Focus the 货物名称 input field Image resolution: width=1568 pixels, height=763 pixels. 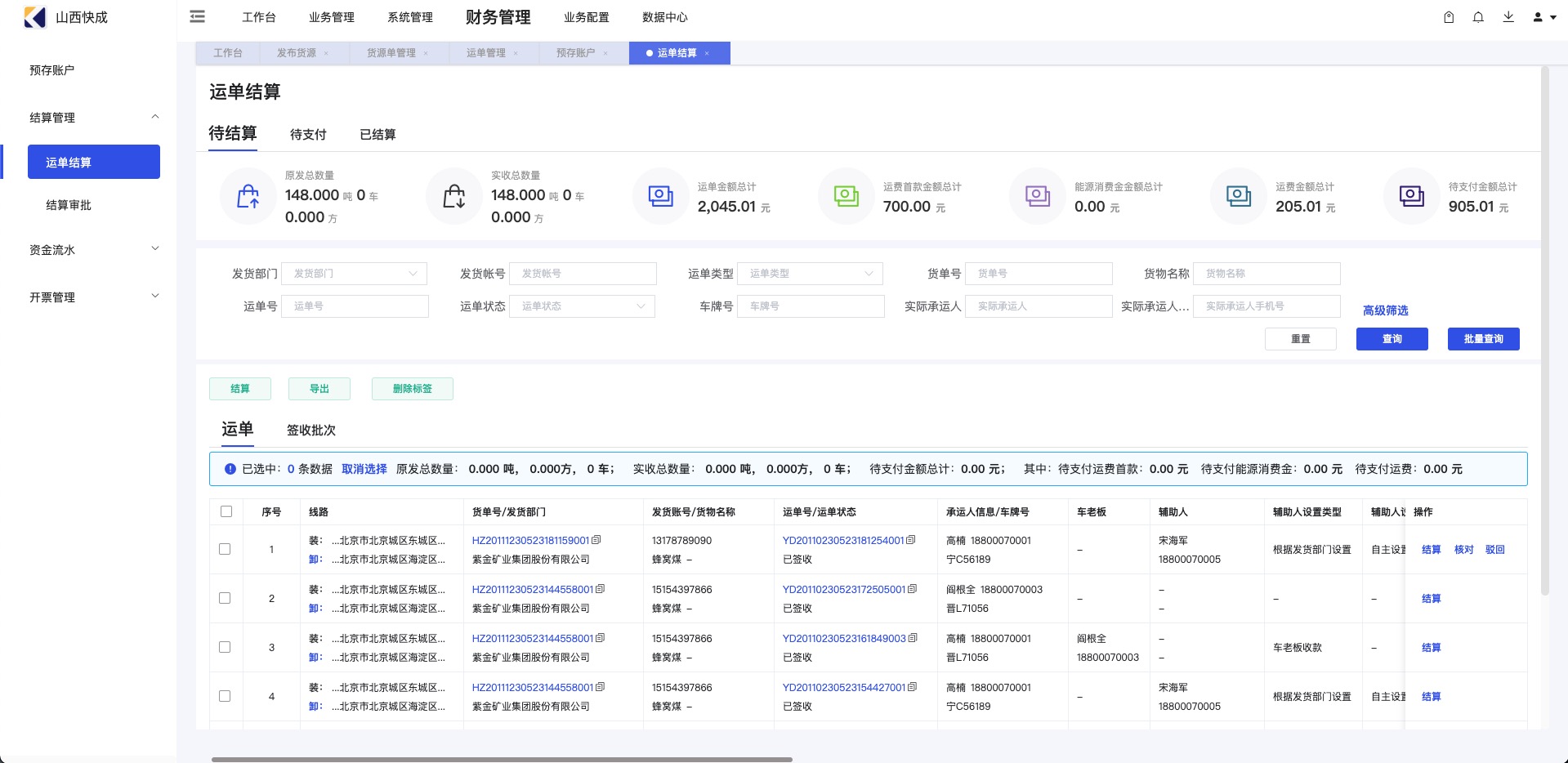pos(1266,274)
